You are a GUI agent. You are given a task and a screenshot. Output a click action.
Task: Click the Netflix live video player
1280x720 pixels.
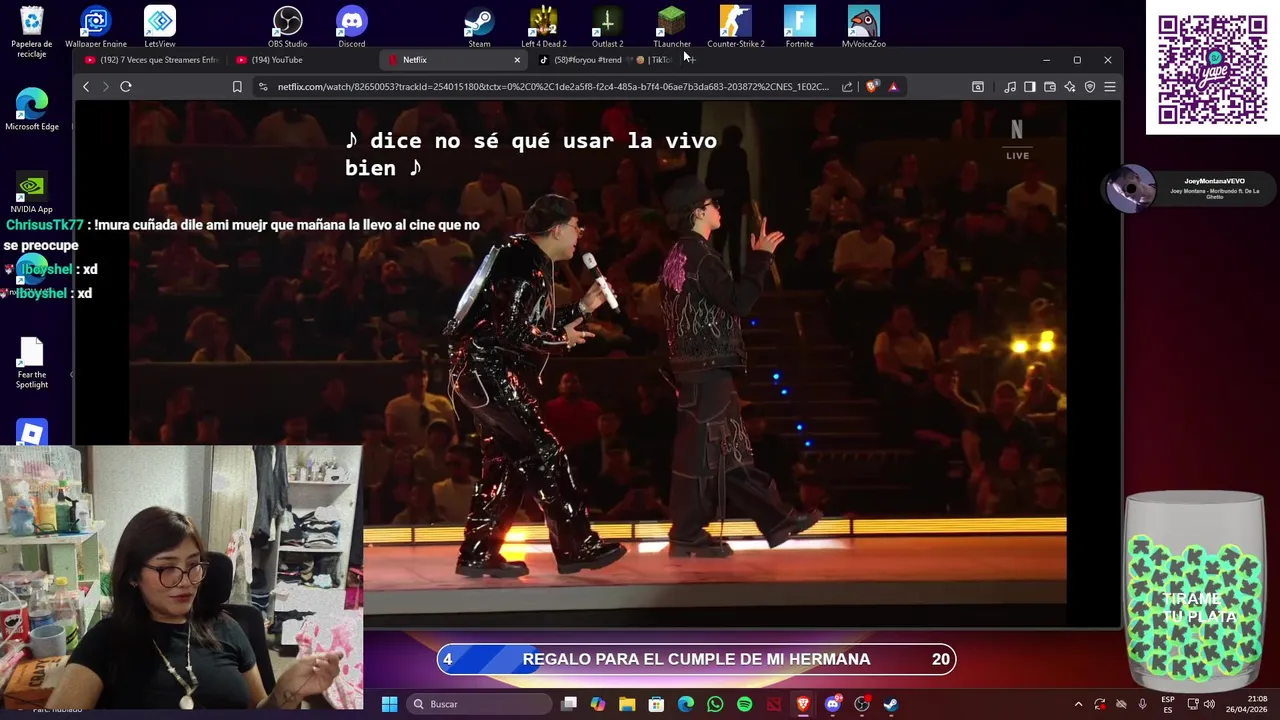point(598,365)
